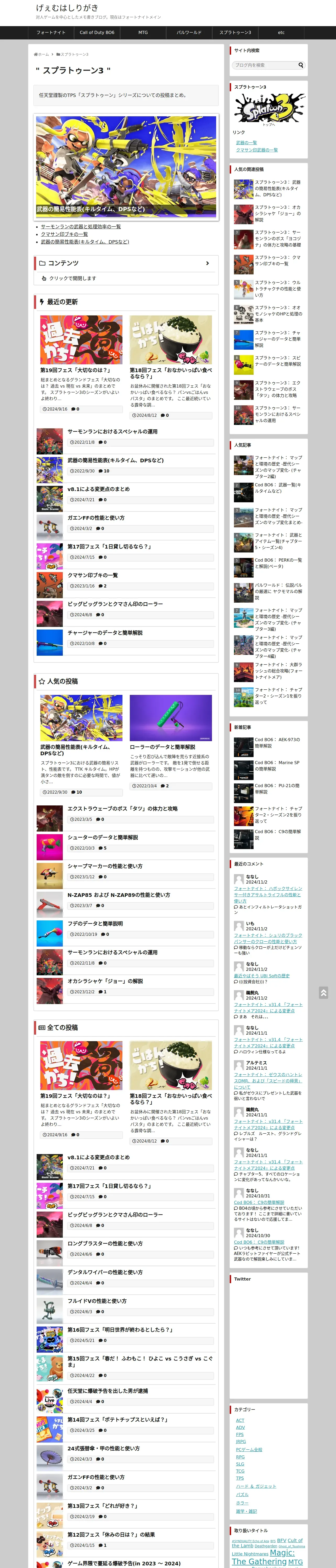Open 武器の一覧 link in sidebar
Image resolution: width=336 pixels, height=1568 pixels.
click(246, 142)
